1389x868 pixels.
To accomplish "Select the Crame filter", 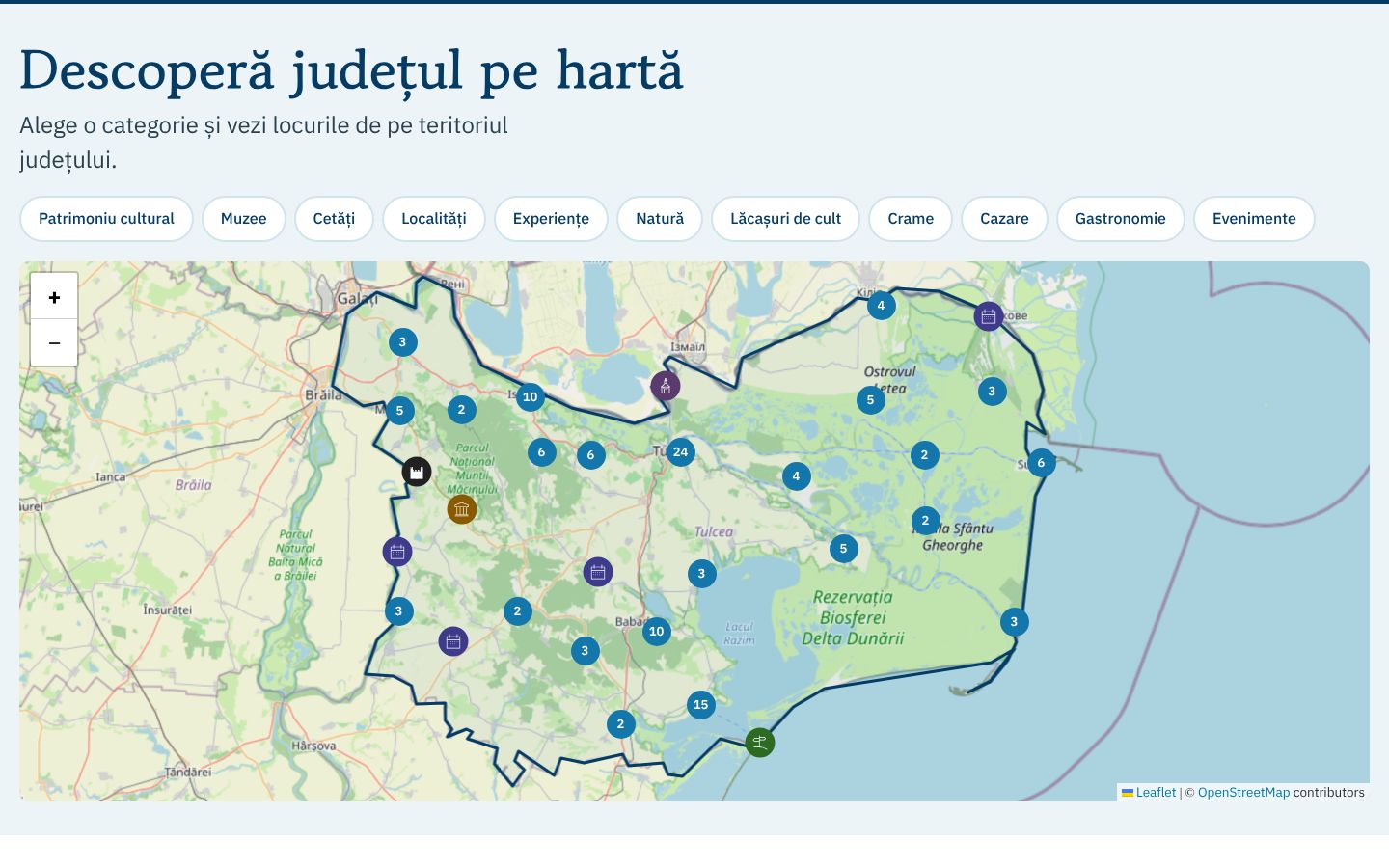I will click(x=911, y=219).
